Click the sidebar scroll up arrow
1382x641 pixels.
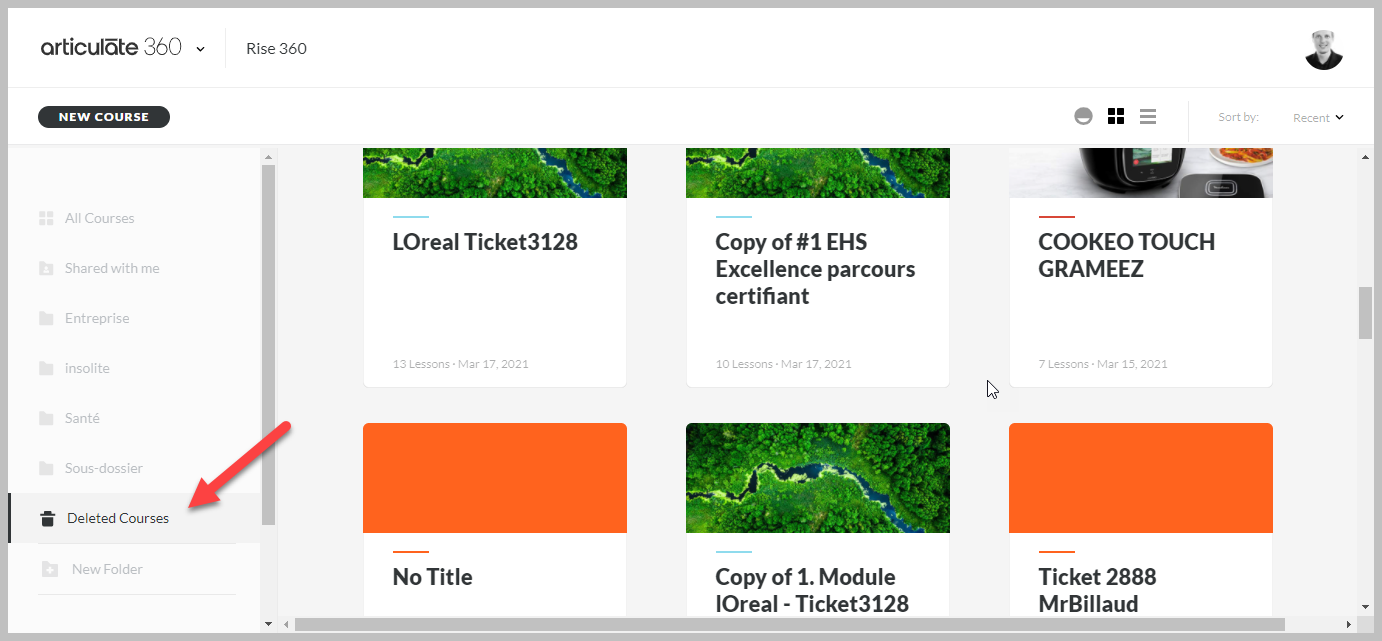click(x=268, y=156)
